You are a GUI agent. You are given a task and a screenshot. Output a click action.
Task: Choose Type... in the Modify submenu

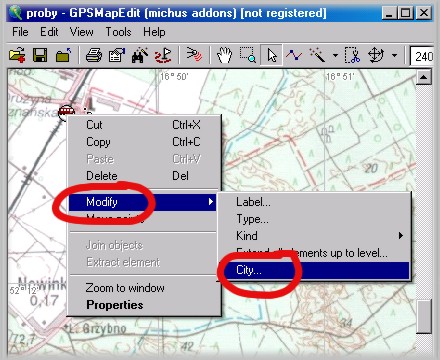[x=314, y=219]
